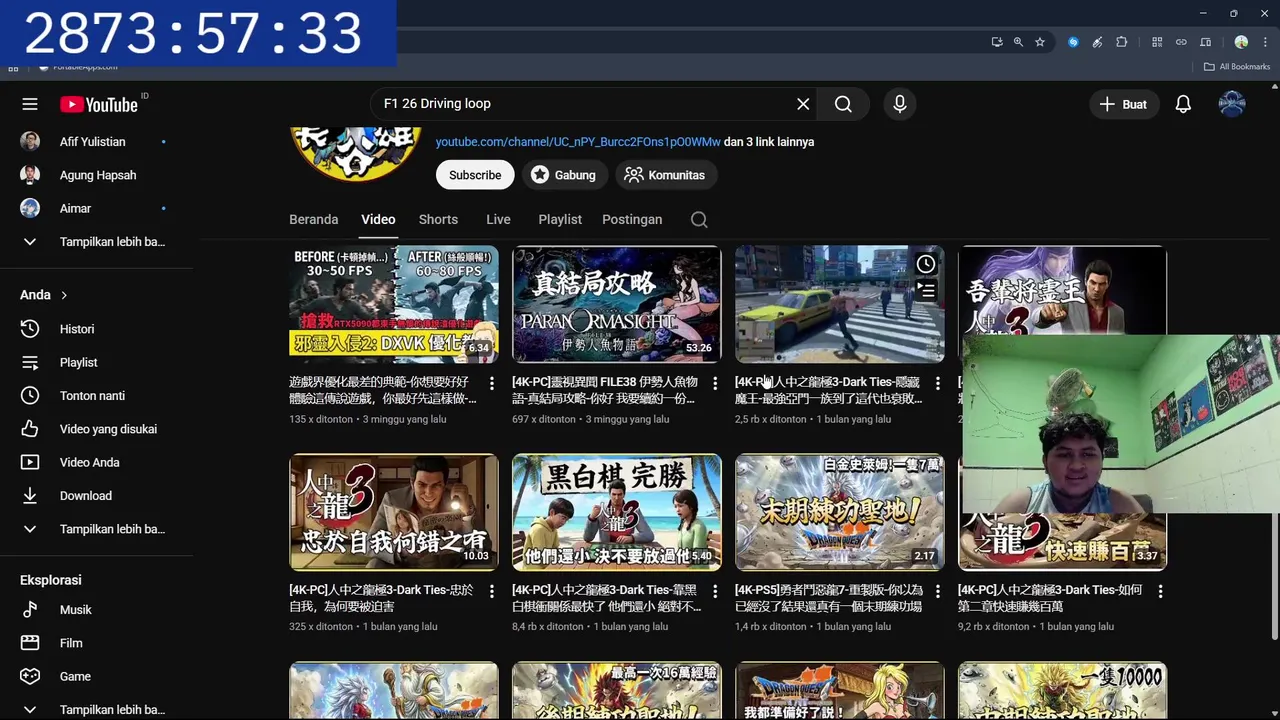Expand Tampilkan lebih banyak under Download
The height and width of the screenshot is (720, 1280).
(x=97, y=529)
